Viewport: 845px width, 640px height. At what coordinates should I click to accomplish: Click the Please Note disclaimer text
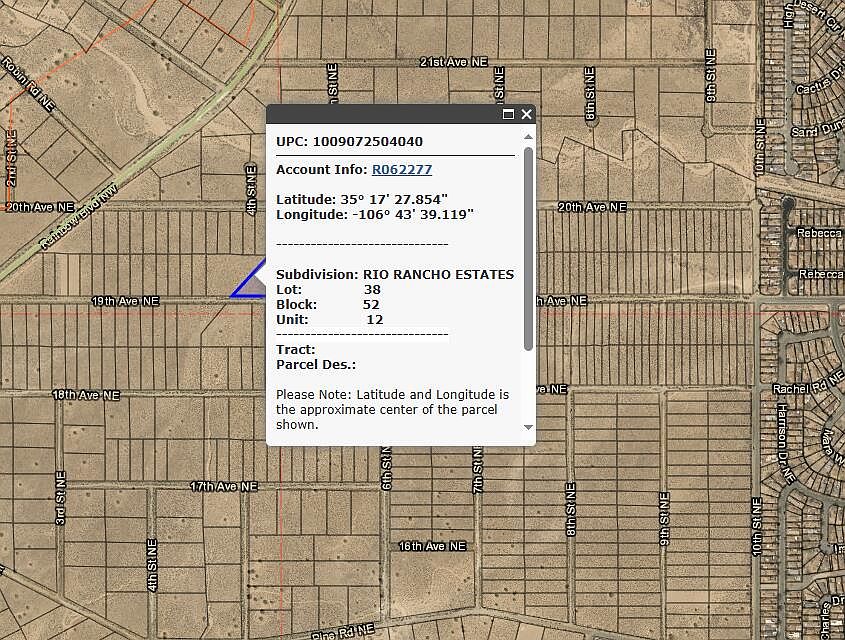[392, 409]
